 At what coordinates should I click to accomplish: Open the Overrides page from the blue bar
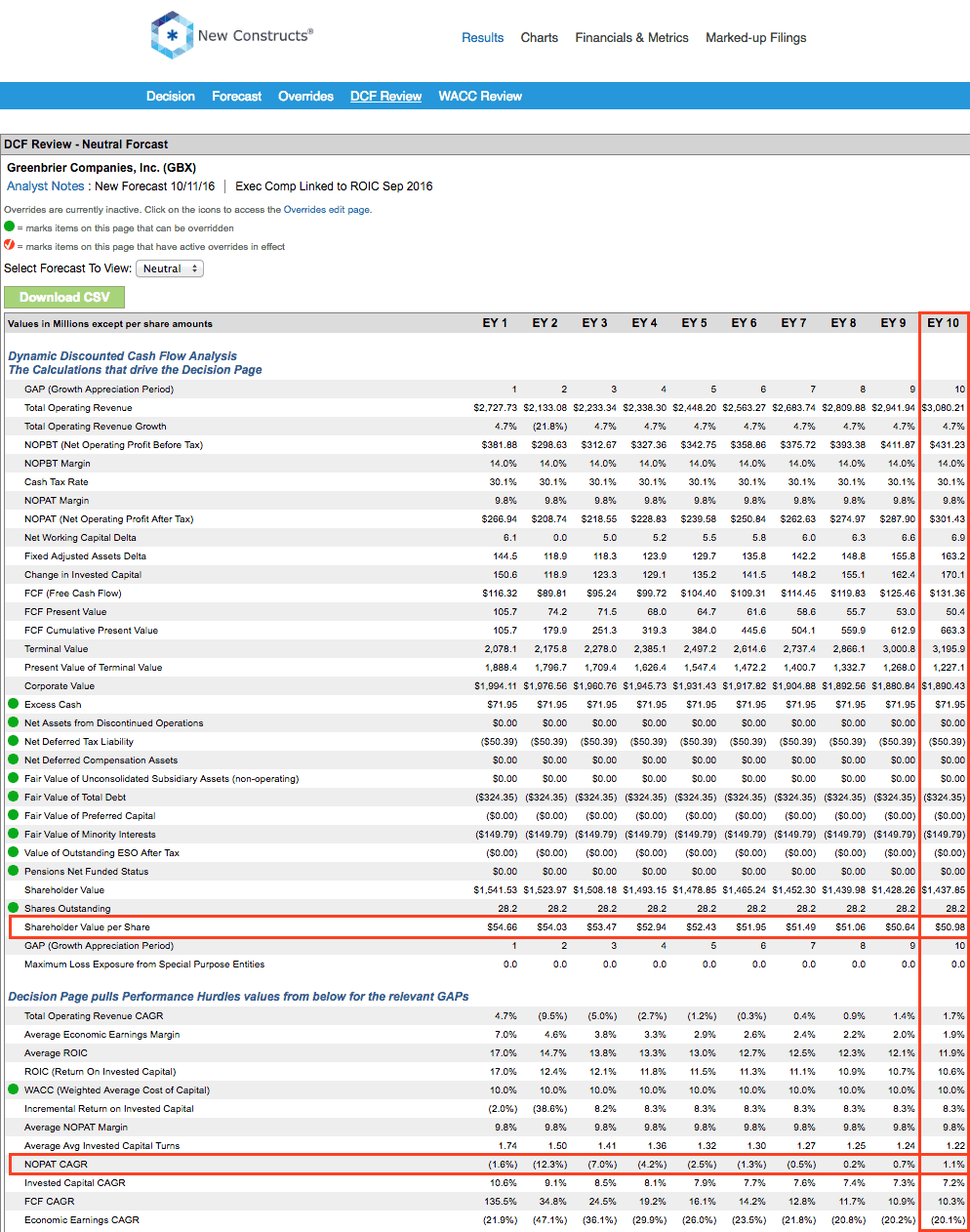click(306, 96)
